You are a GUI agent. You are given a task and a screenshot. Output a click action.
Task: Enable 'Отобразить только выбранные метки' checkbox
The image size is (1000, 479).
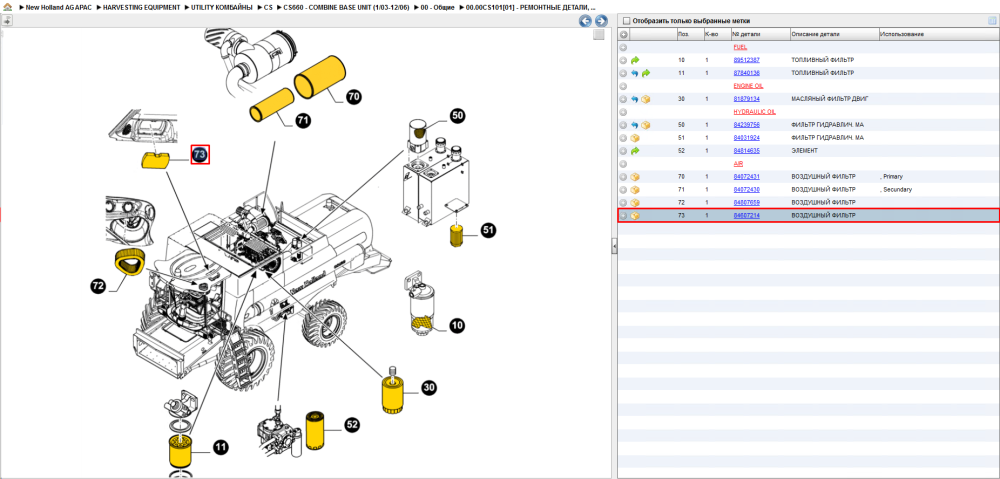[626, 21]
